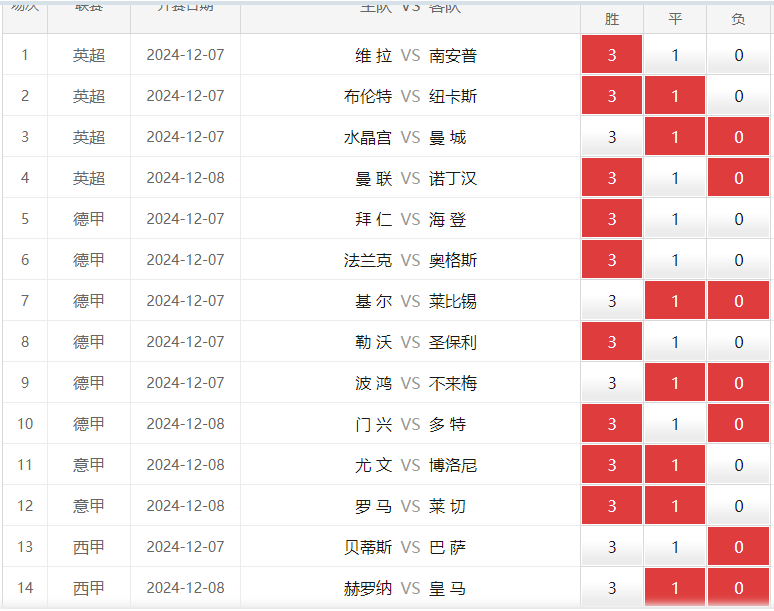Image resolution: width=774 pixels, height=611 pixels.
Task: Toggle win option 3 for 维拉 VS 南安普
Action: 612,54
